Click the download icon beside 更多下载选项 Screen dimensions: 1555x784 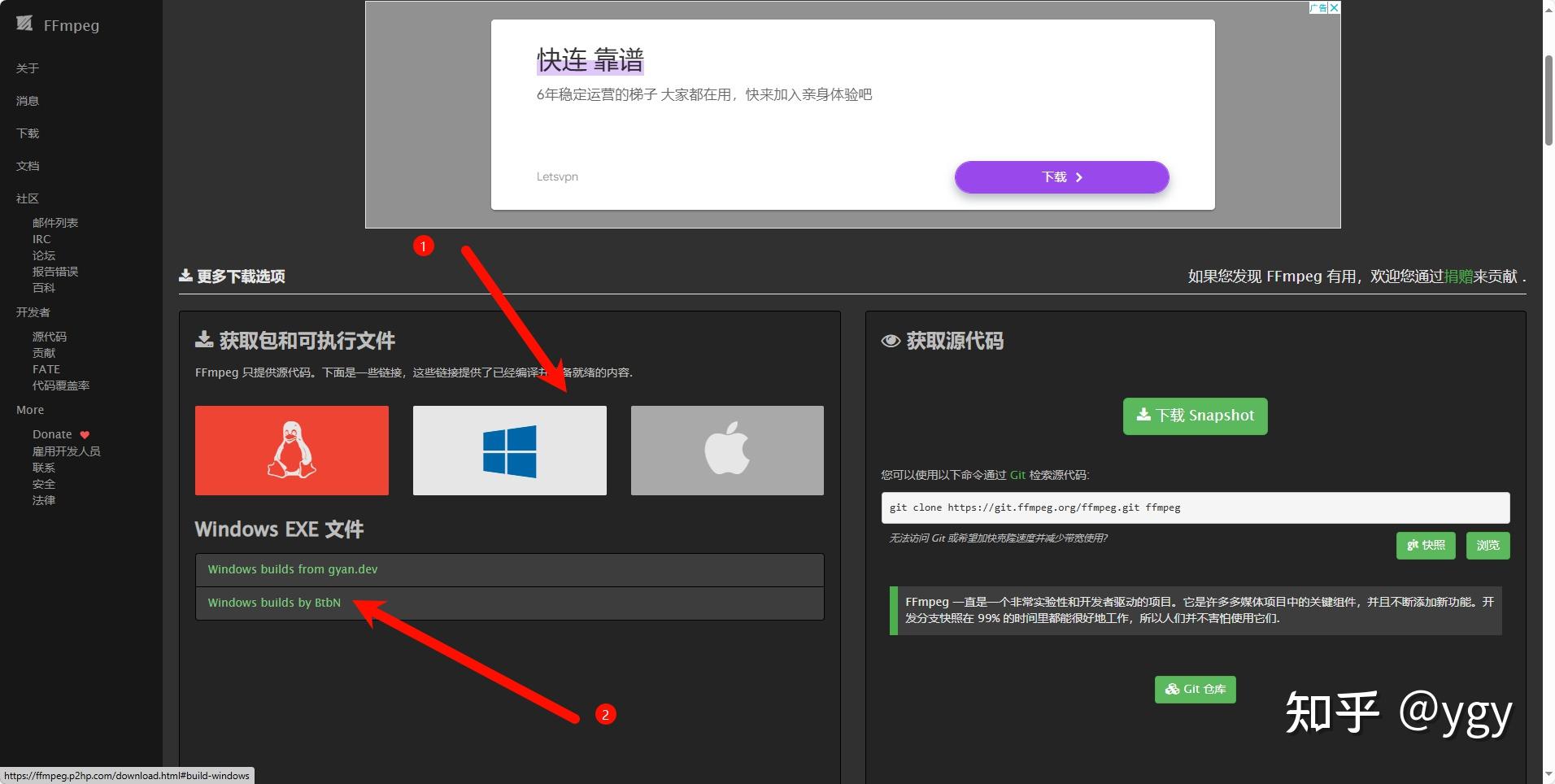[x=185, y=275]
